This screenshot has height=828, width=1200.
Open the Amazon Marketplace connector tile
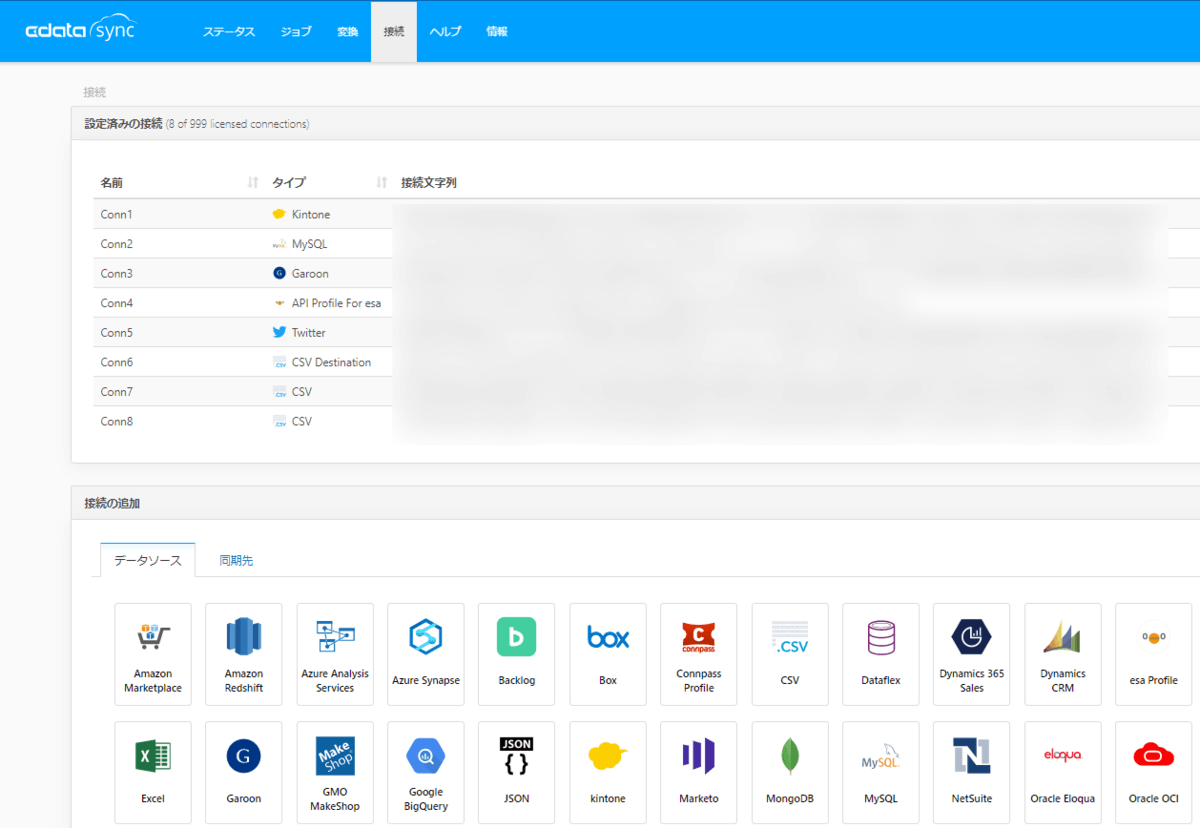[153, 654]
